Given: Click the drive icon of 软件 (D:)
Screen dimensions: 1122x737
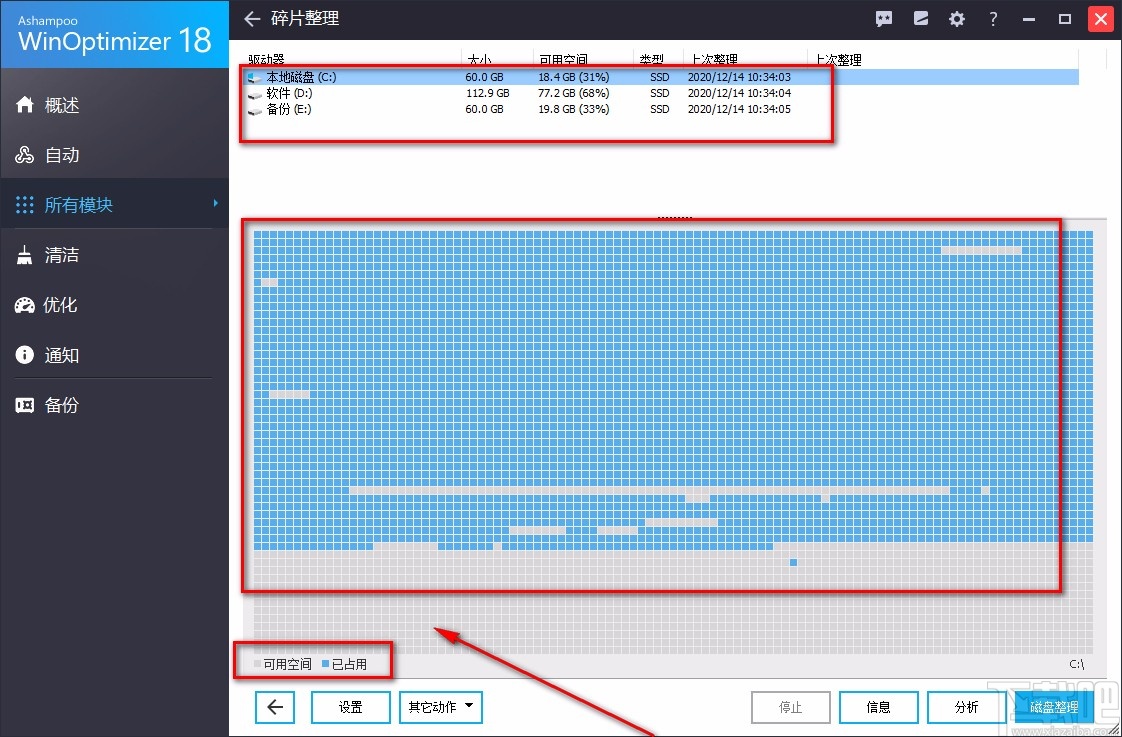Looking at the screenshot, I should pyautogui.click(x=255, y=94).
